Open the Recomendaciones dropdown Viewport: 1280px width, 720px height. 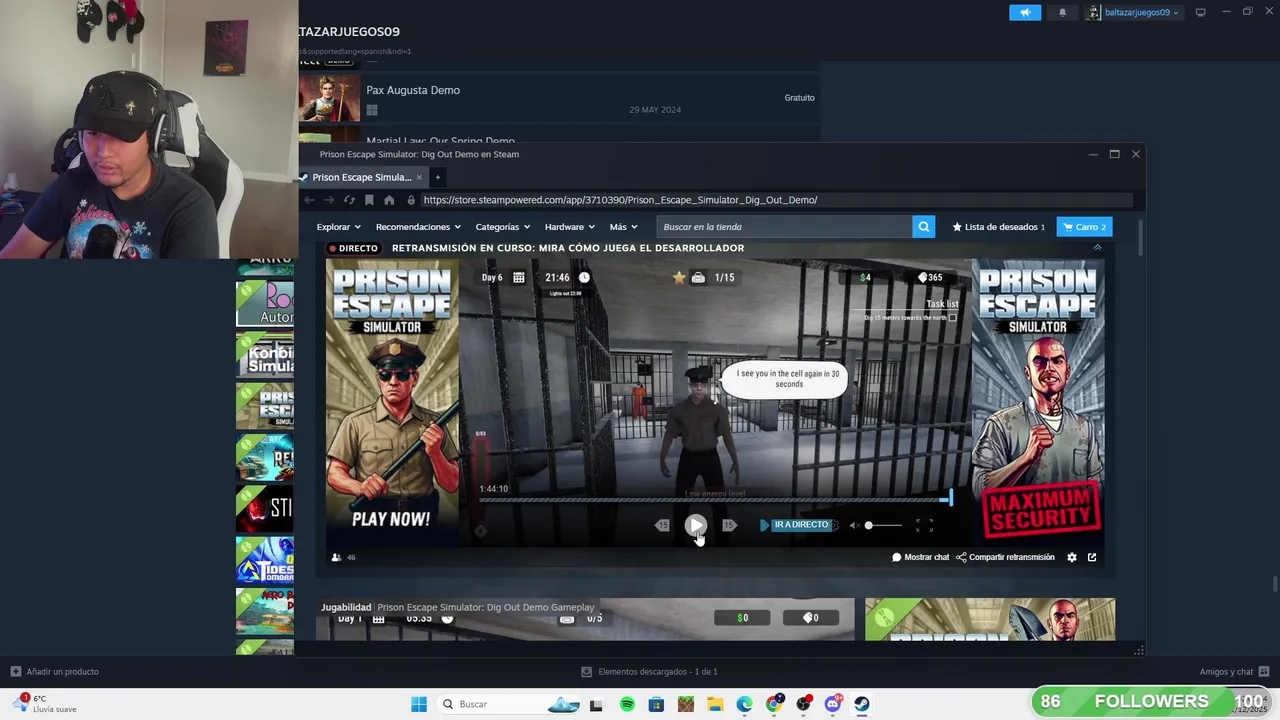pos(418,227)
